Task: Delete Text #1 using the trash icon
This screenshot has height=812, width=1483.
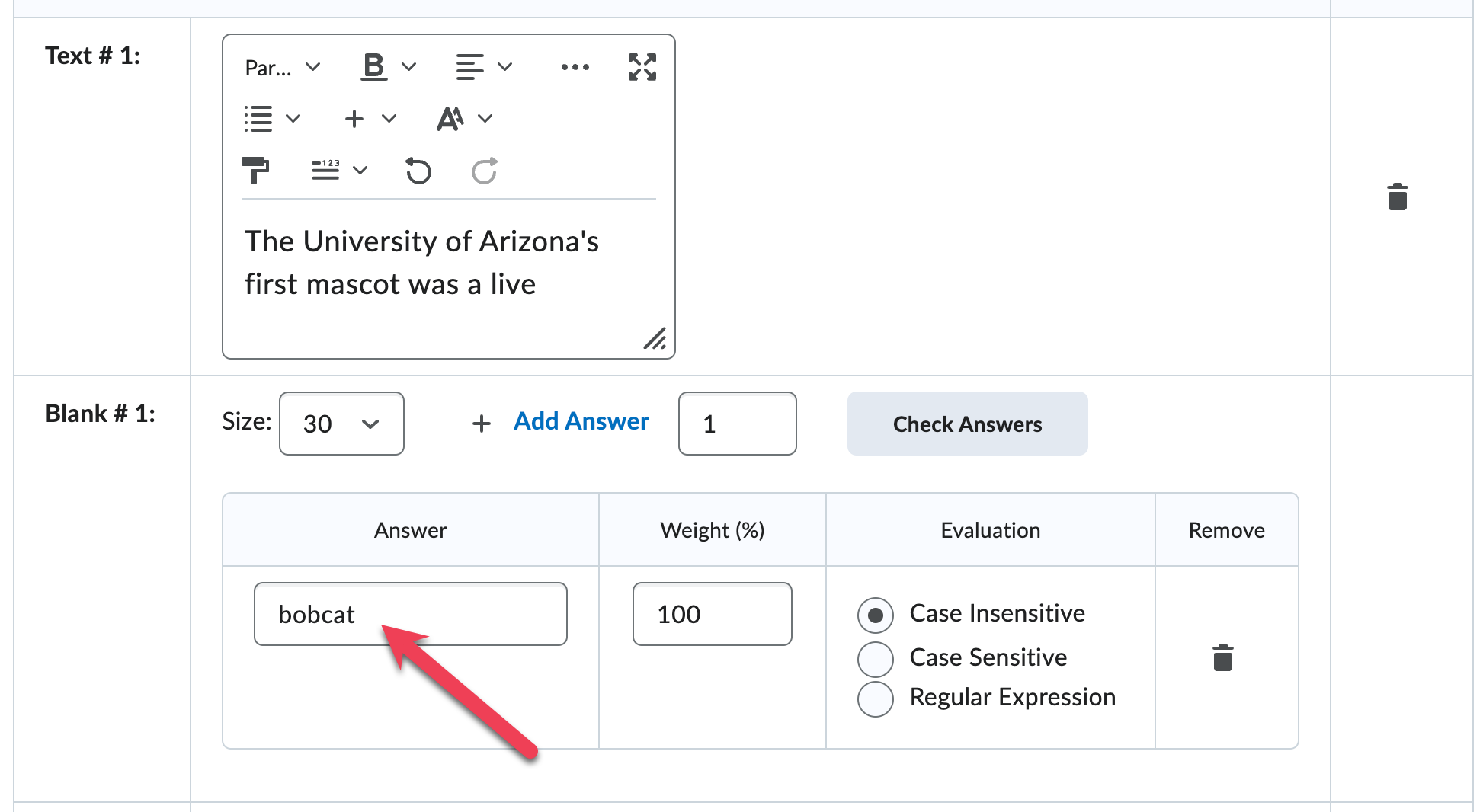Action: tap(1397, 197)
